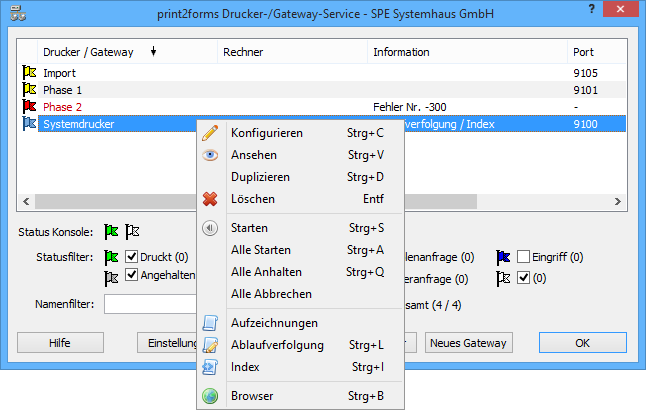Click the Browser globe icon

click(210, 396)
